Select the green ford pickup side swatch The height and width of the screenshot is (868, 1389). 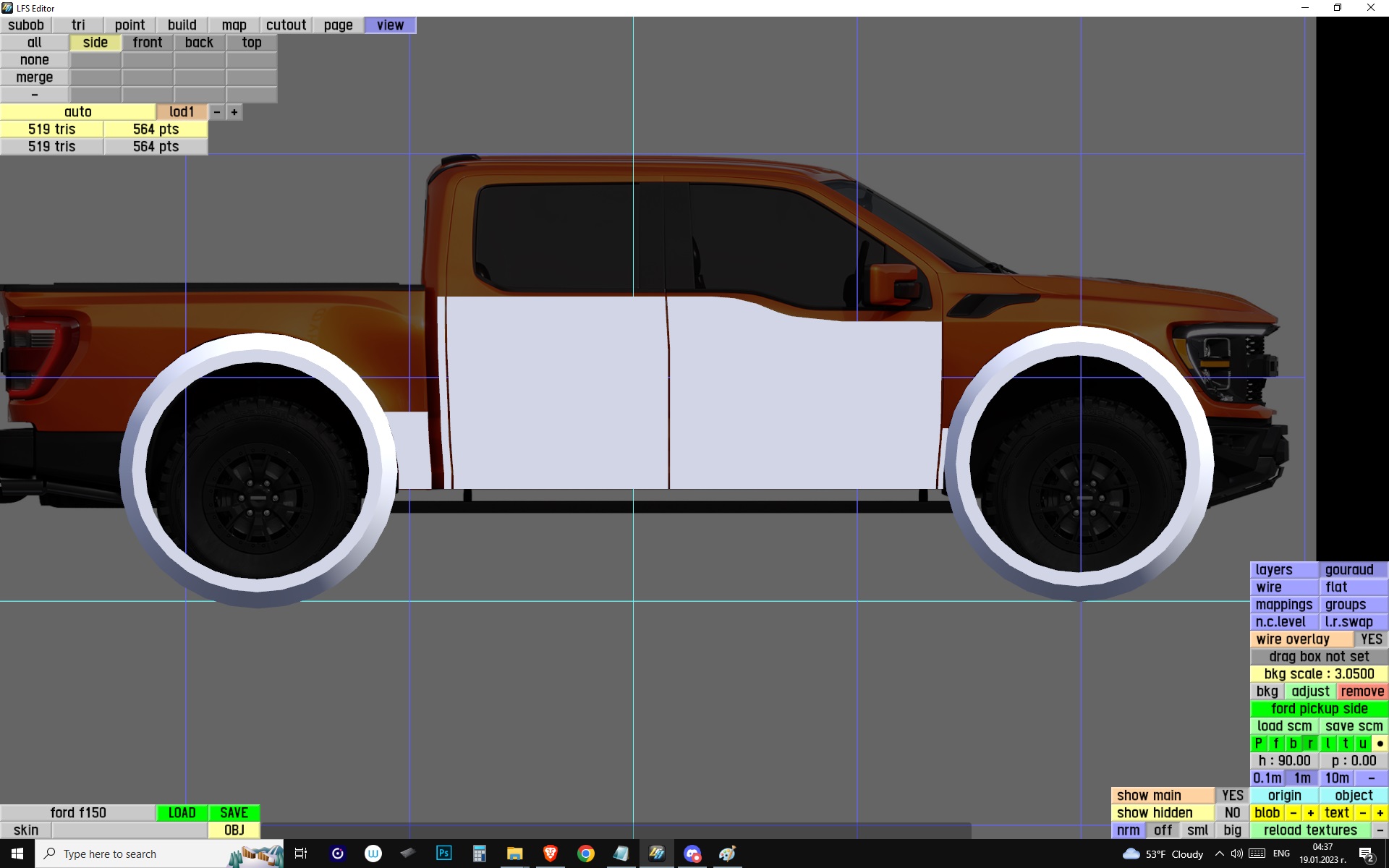(1319, 709)
